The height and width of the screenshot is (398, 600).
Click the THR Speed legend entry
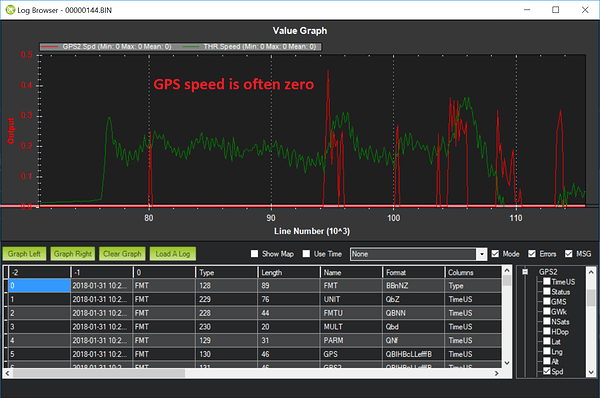tap(249, 47)
